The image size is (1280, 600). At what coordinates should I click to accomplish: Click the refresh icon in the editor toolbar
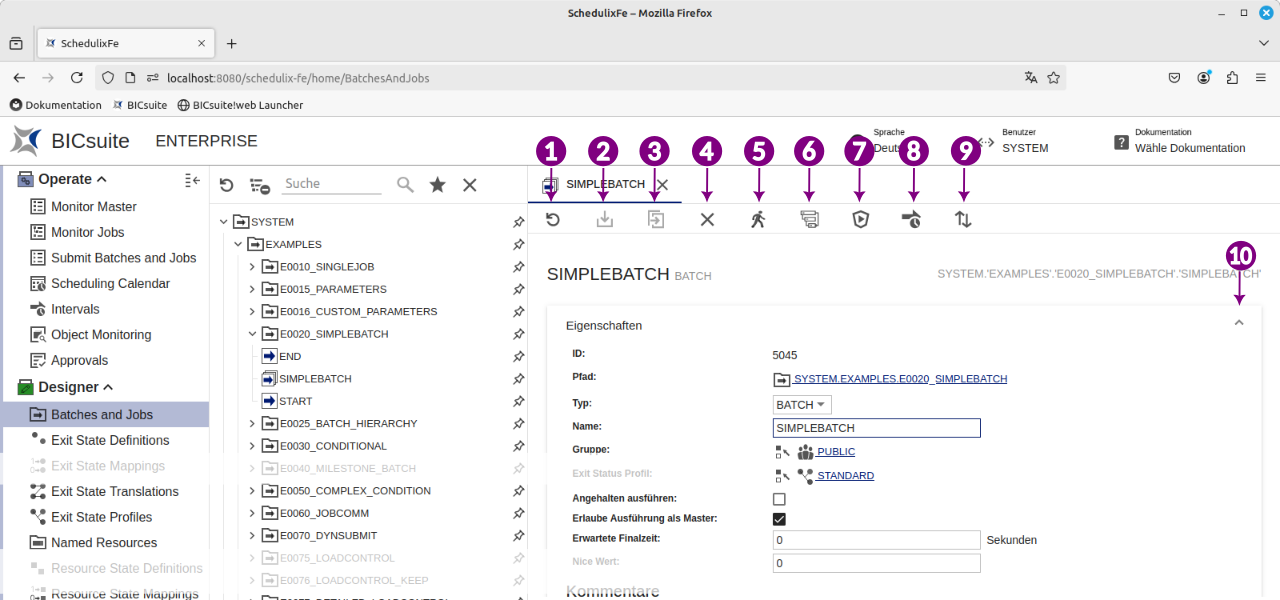(x=552, y=220)
